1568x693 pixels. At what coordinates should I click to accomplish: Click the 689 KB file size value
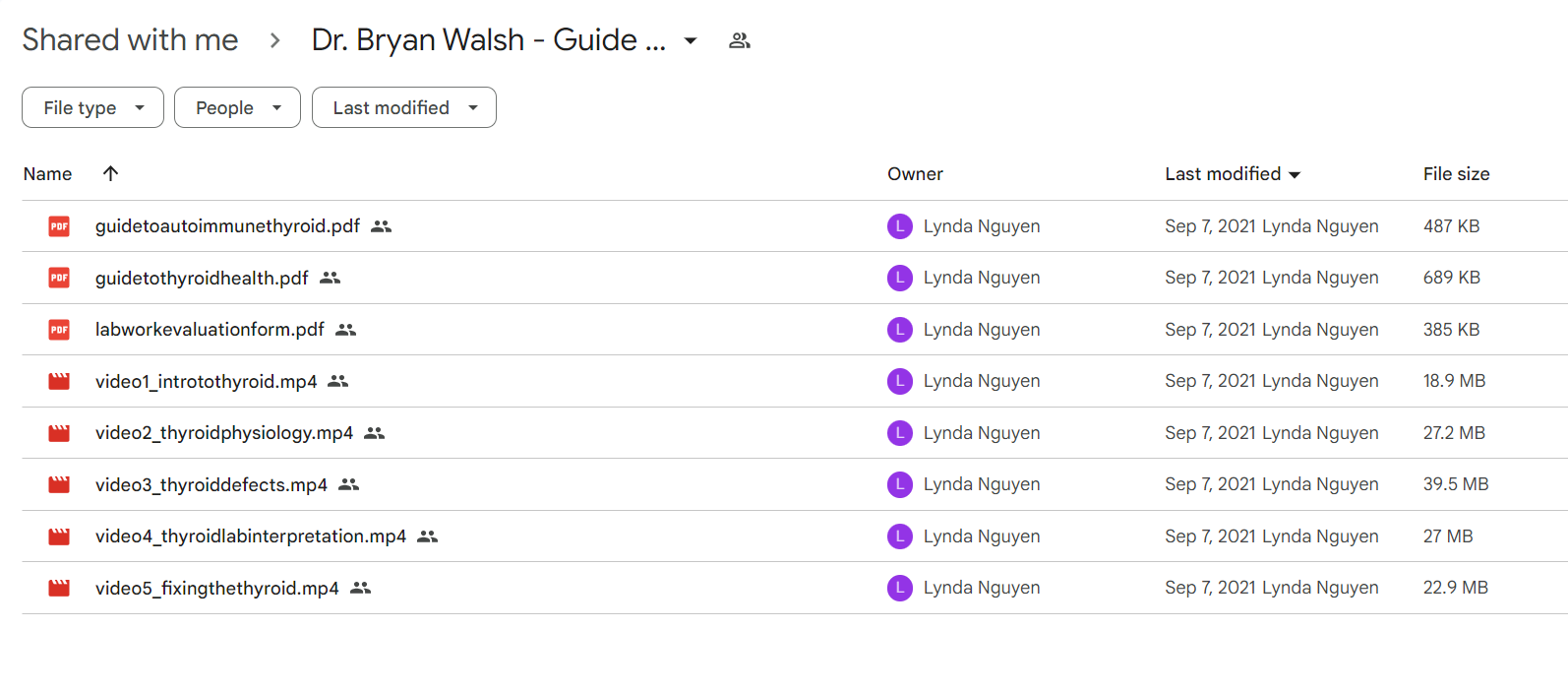(x=1451, y=278)
